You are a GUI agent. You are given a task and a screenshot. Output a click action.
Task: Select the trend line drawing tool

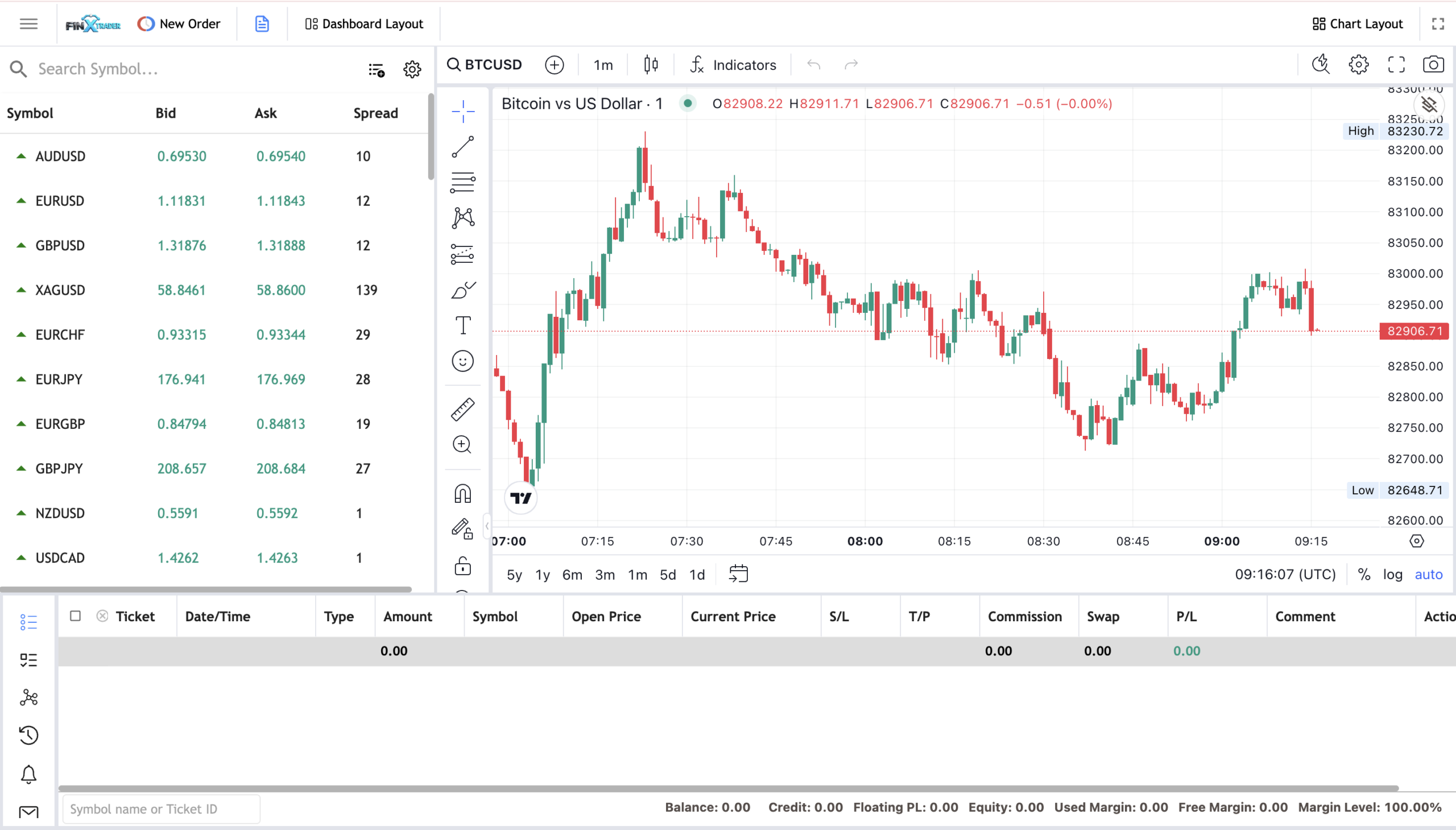point(463,147)
